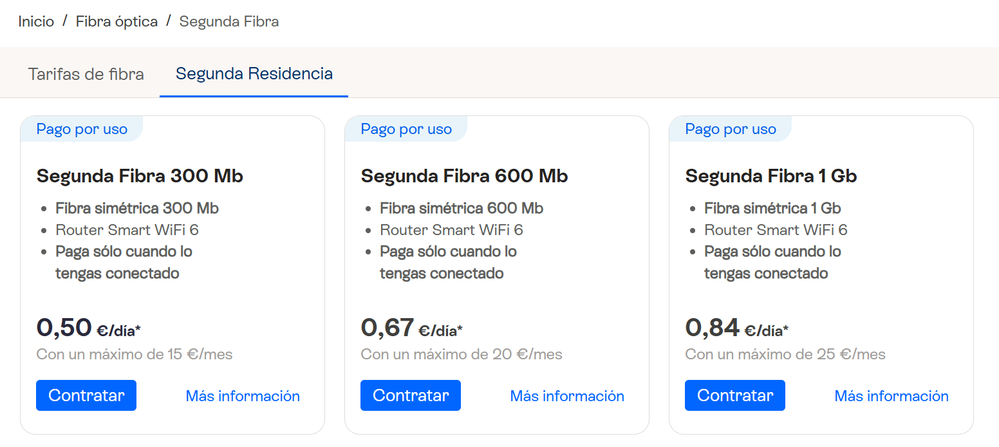Click the 0,50 €/día price
999x447 pixels.
(87, 328)
